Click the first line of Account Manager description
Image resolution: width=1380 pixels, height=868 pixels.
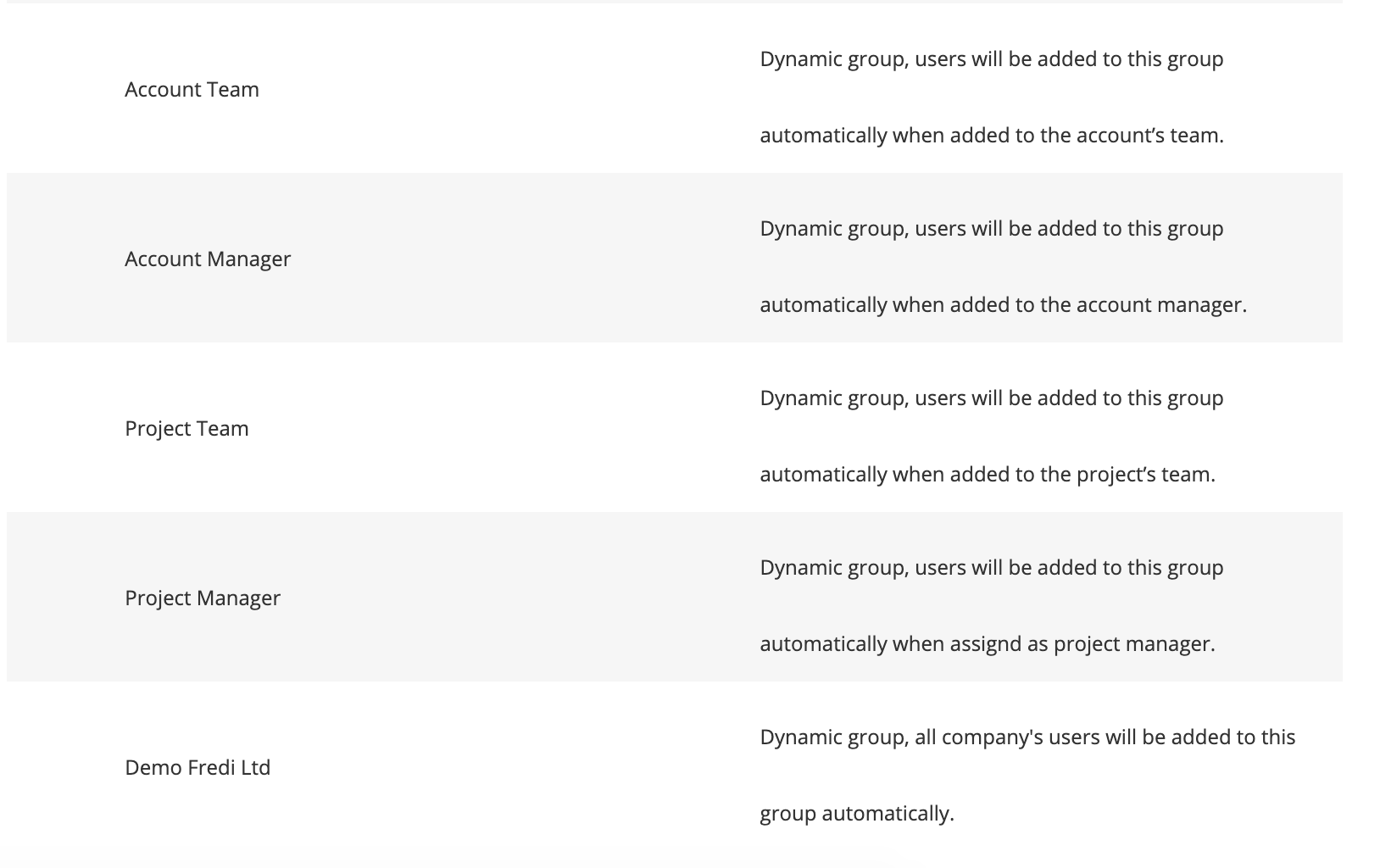[992, 229]
